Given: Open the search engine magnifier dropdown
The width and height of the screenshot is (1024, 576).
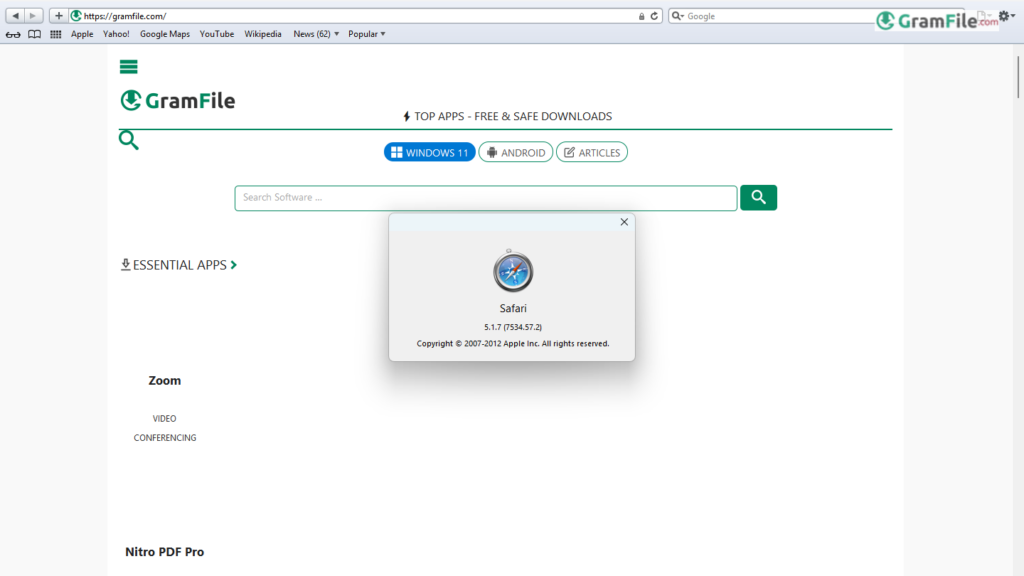Looking at the screenshot, I should (x=678, y=16).
